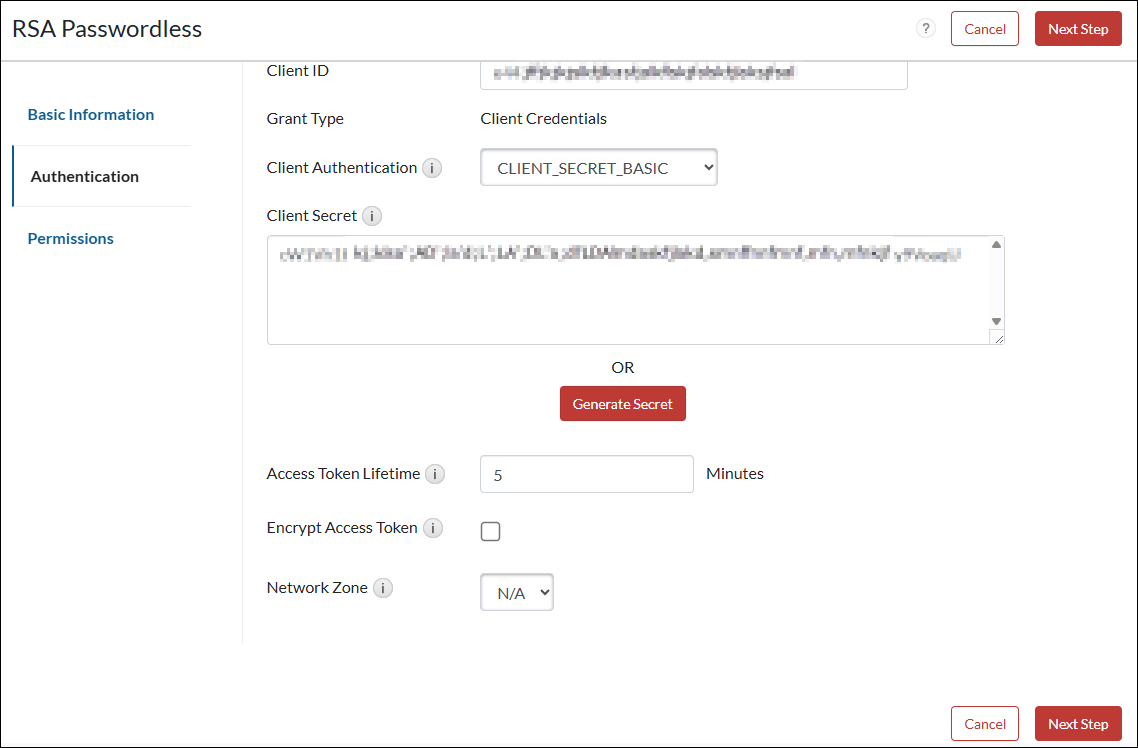Open the help question mark icon

click(925, 29)
